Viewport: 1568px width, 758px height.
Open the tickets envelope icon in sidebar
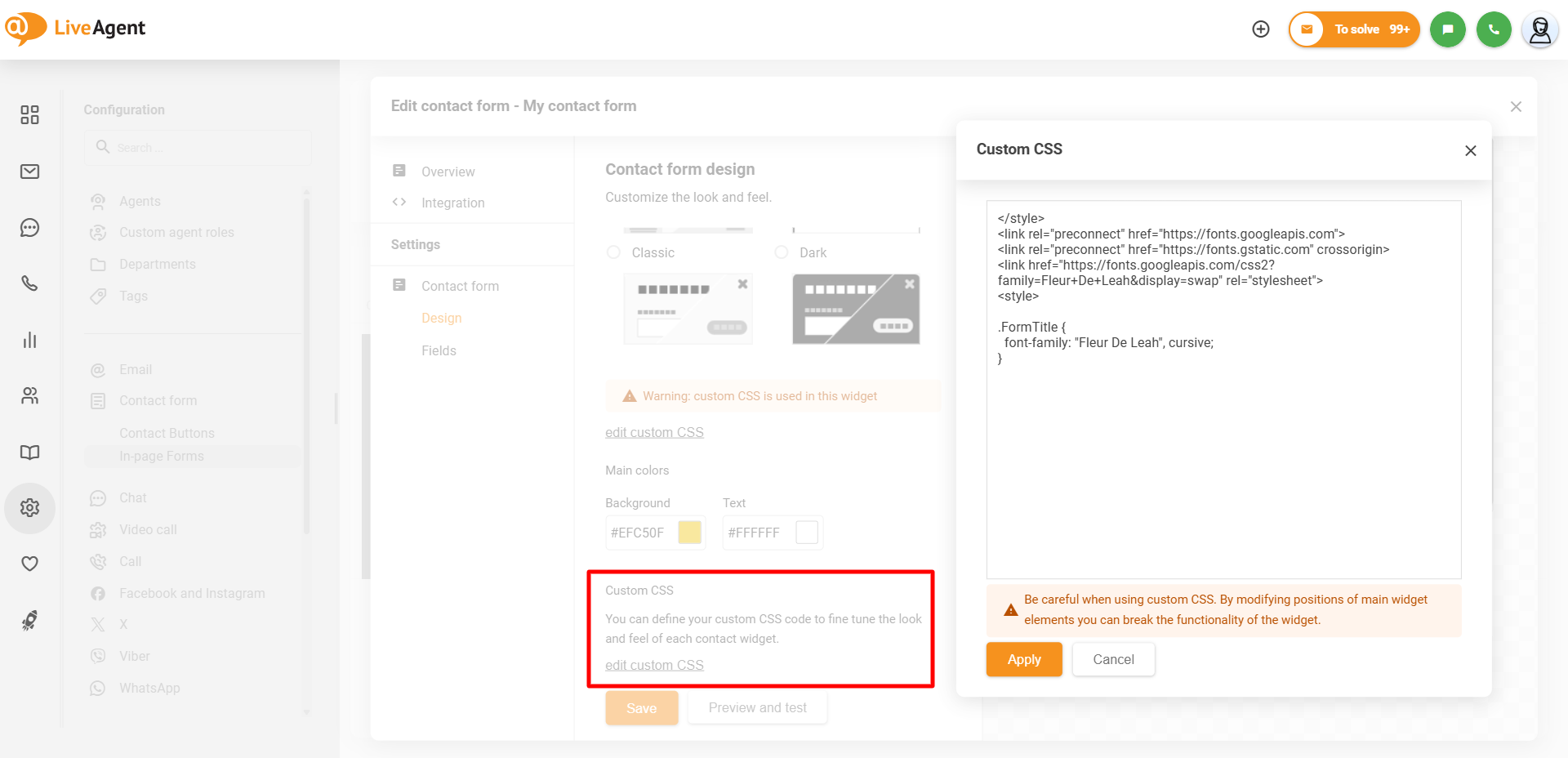tap(29, 172)
